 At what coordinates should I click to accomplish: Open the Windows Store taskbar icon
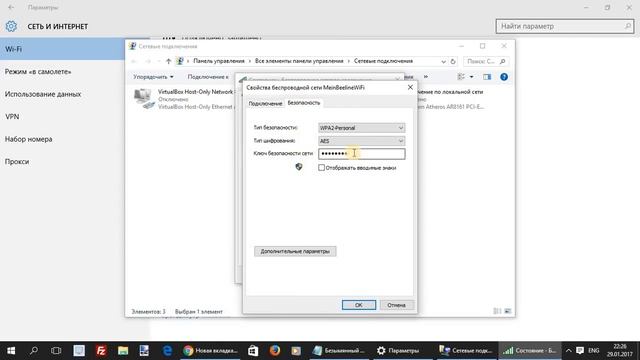(x=253, y=351)
